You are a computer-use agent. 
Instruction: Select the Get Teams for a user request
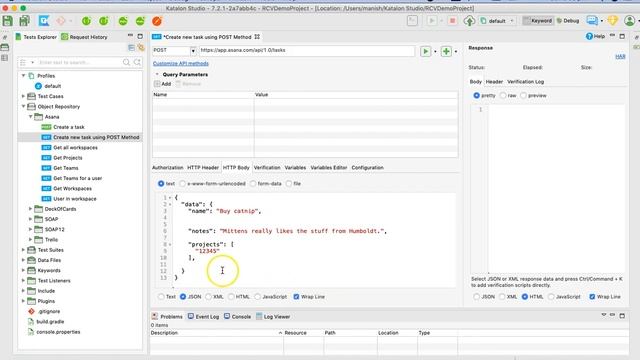pyautogui.click(x=78, y=178)
